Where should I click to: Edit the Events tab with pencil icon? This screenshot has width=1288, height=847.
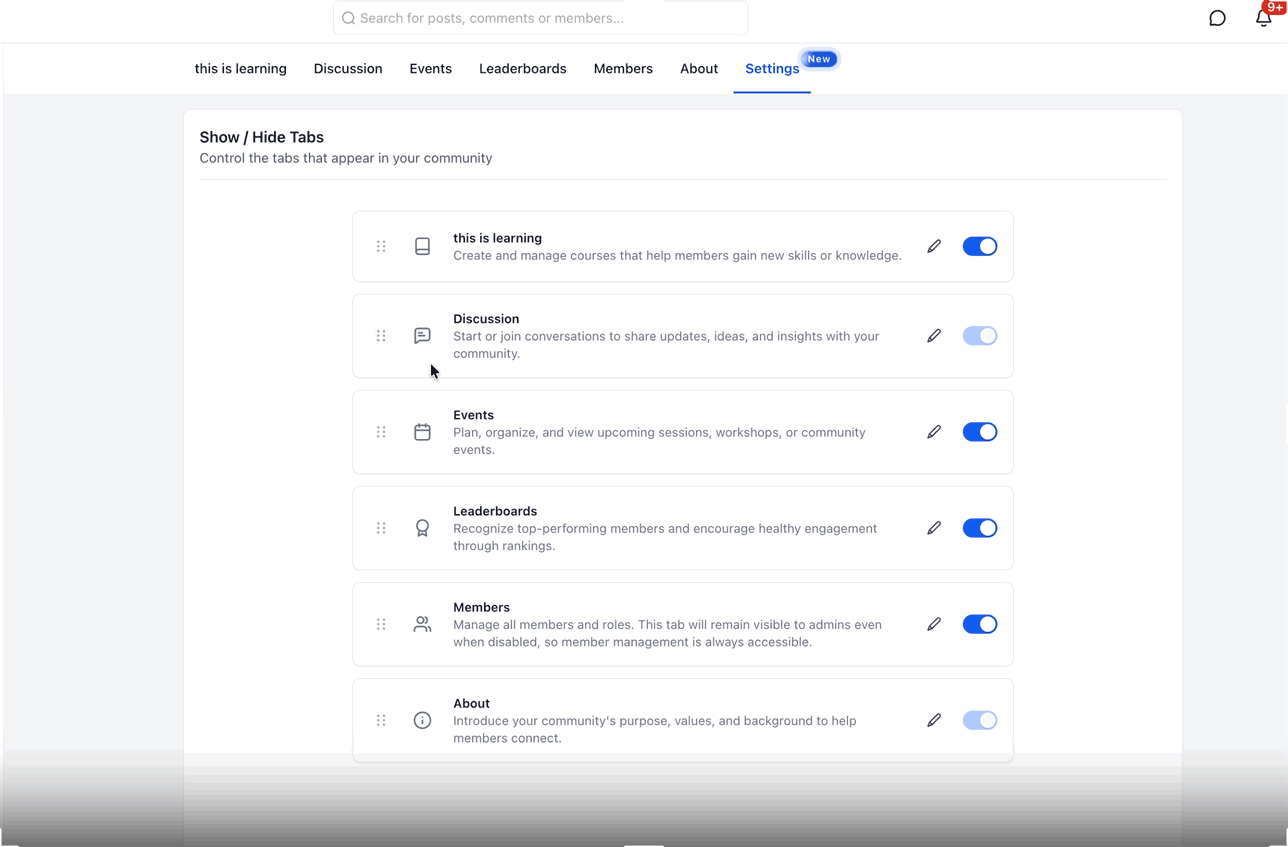pos(934,432)
